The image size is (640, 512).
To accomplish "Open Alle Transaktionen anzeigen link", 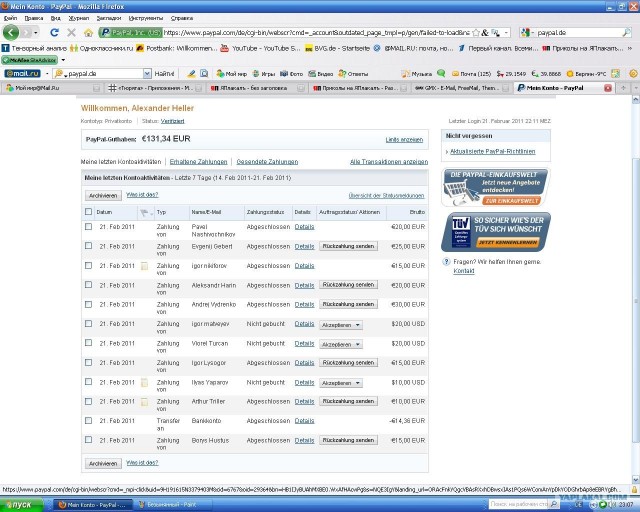I will [389, 162].
